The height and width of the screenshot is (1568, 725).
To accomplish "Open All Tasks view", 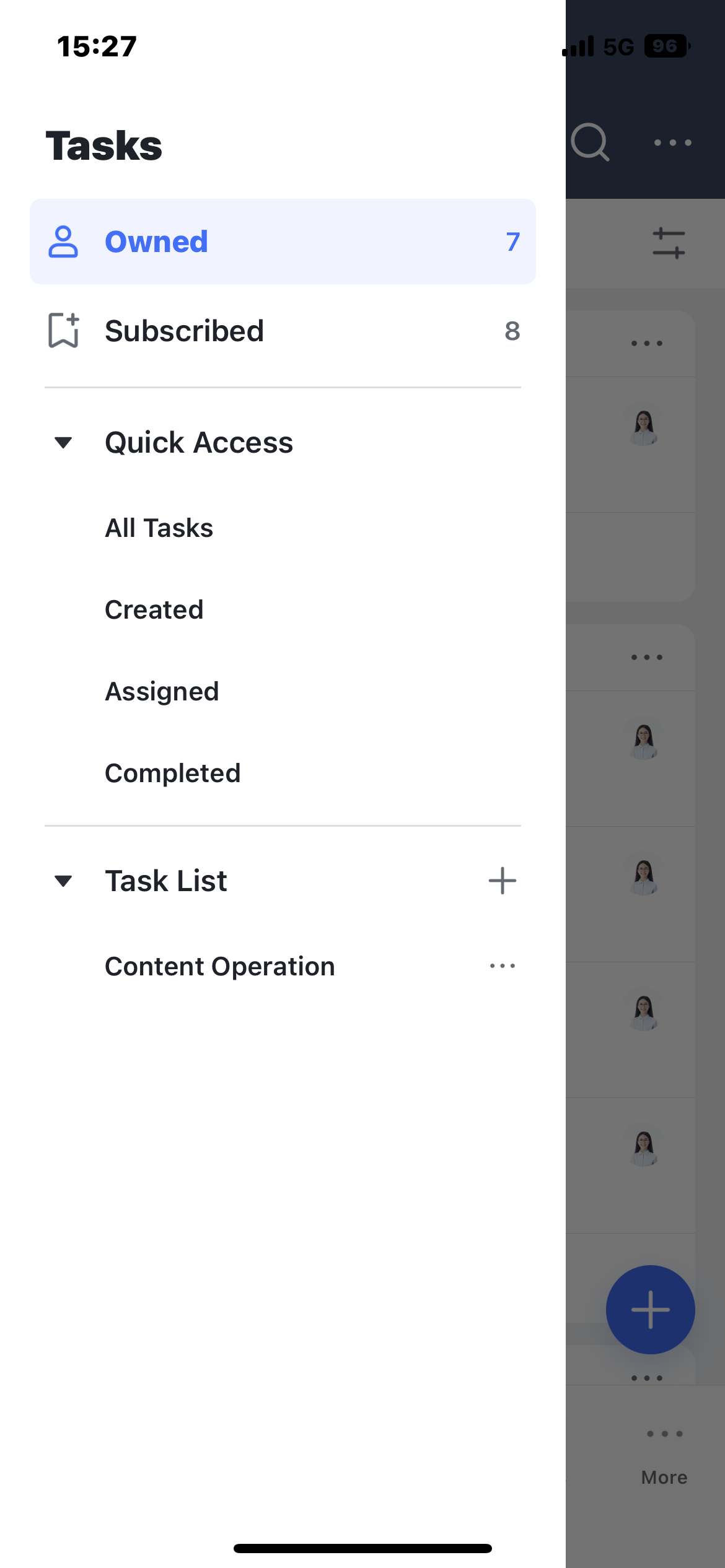I will [x=159, y=528].
